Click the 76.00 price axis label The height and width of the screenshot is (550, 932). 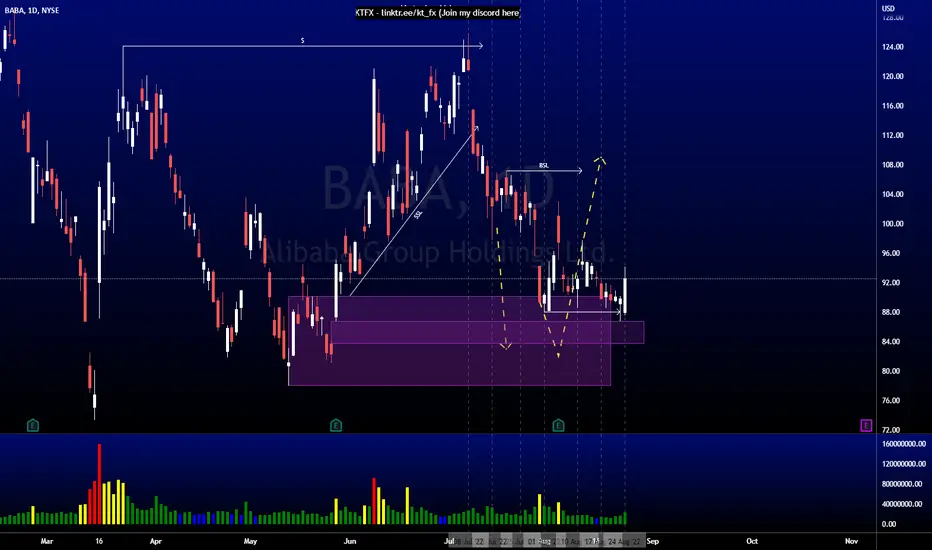(890, 401)
